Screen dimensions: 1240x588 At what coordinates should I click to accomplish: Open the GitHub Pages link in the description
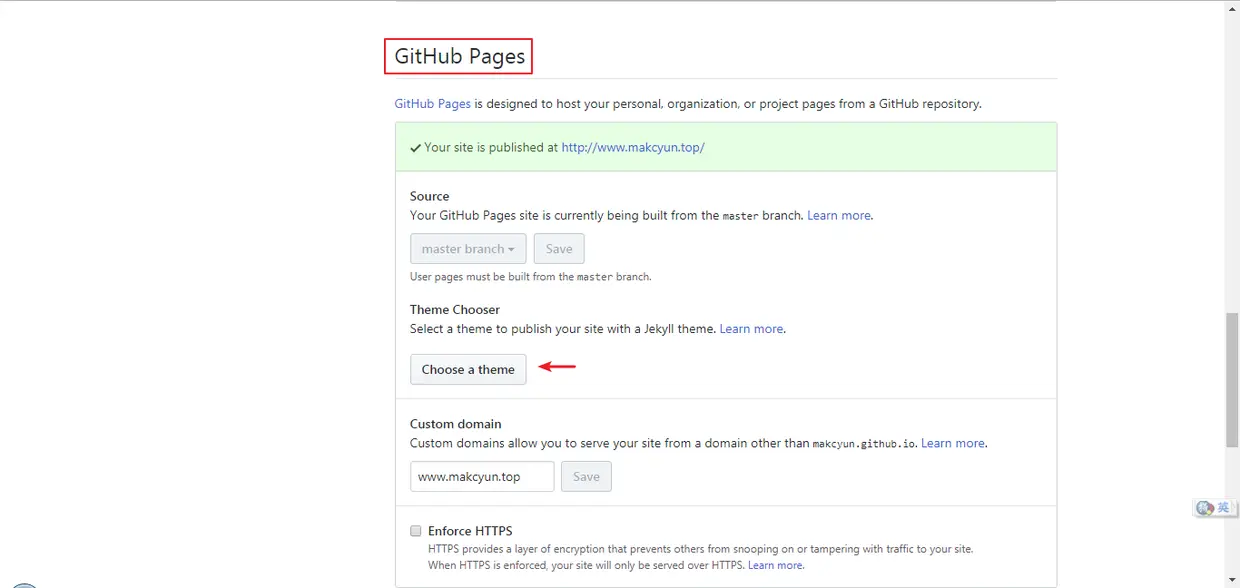432,103
